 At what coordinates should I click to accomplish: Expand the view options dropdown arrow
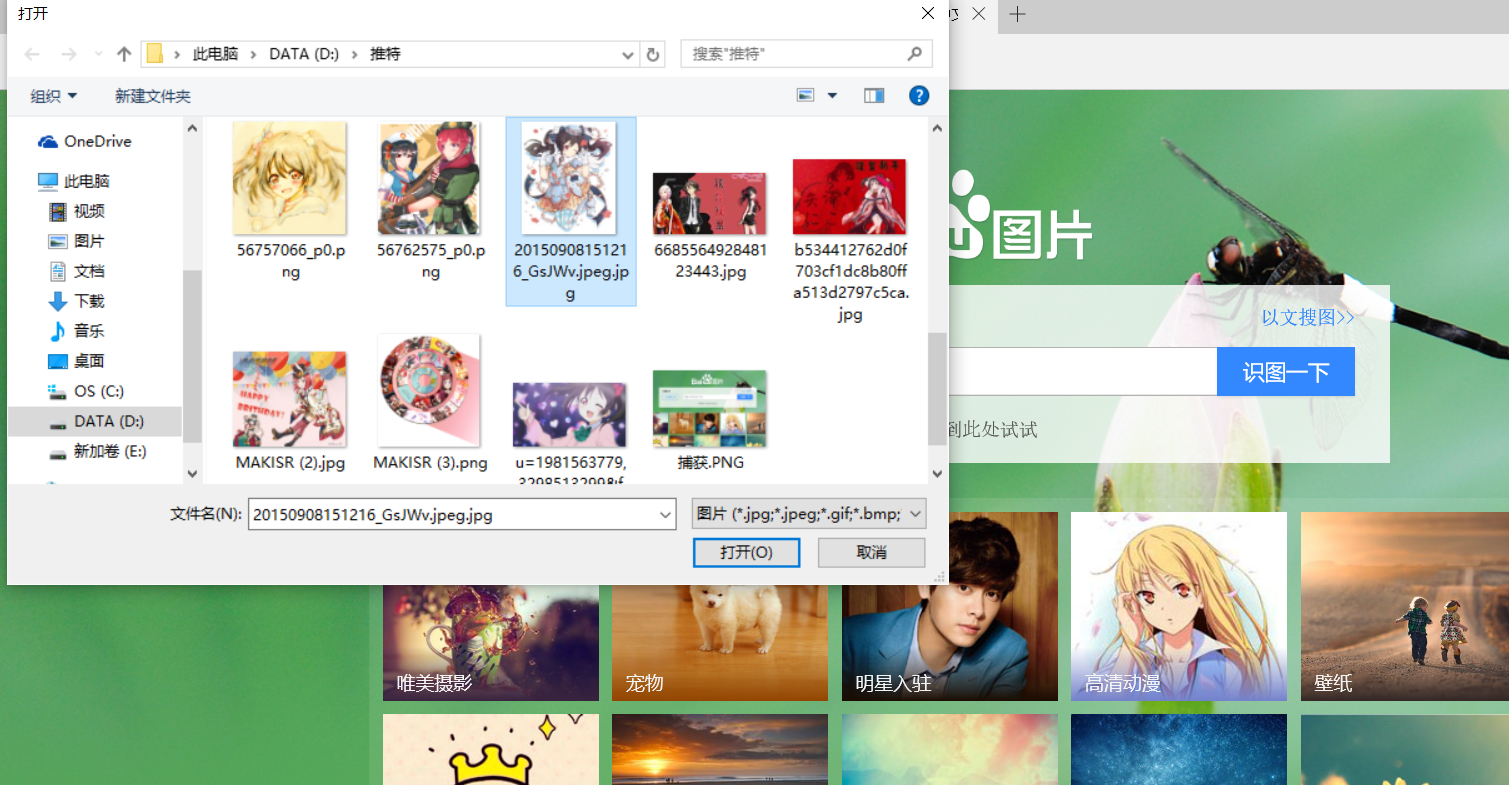point(832,95)
